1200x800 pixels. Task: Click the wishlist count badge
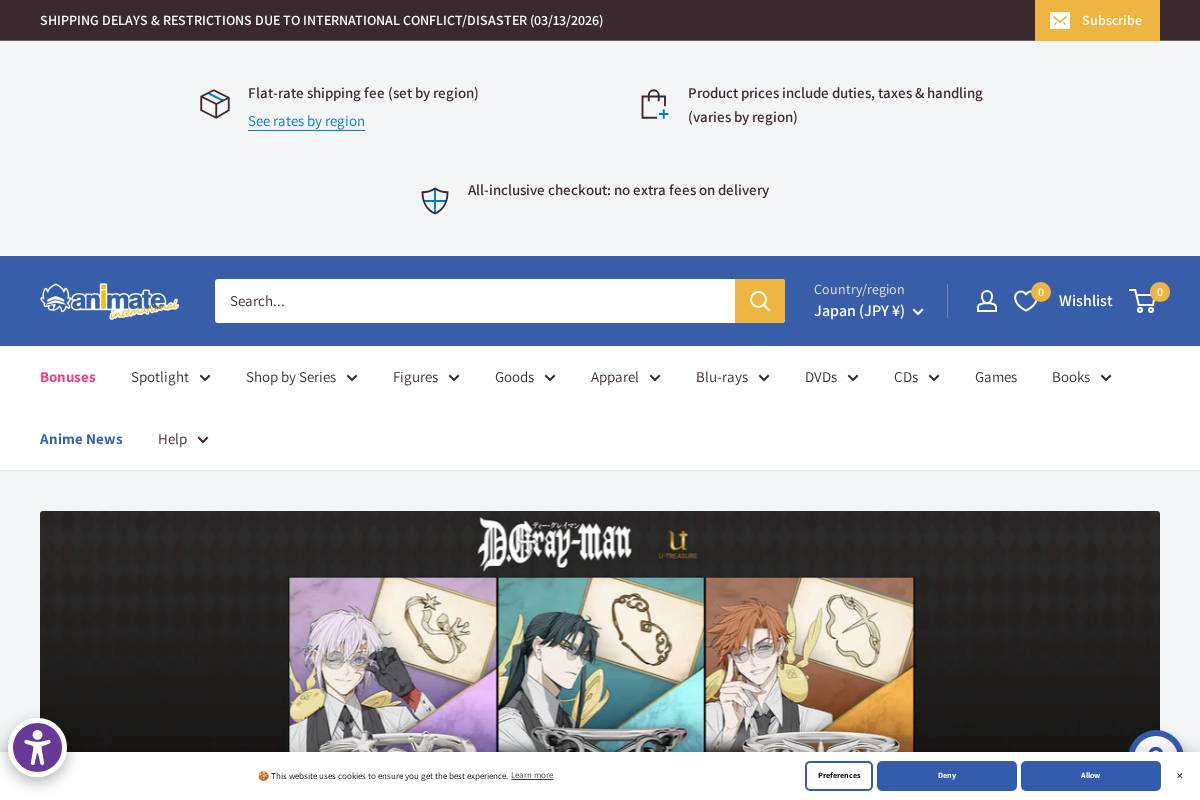coord(1041,292)
